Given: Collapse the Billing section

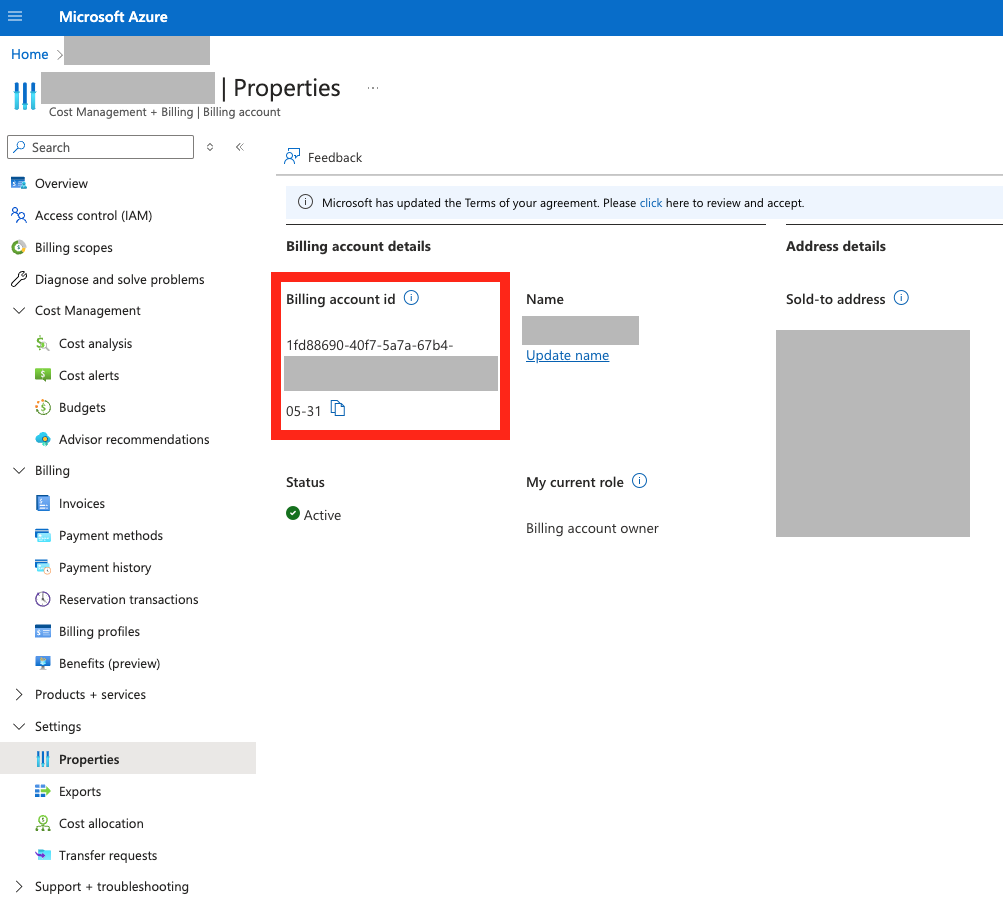Looking at the screenshot, I should coord(19,471).
